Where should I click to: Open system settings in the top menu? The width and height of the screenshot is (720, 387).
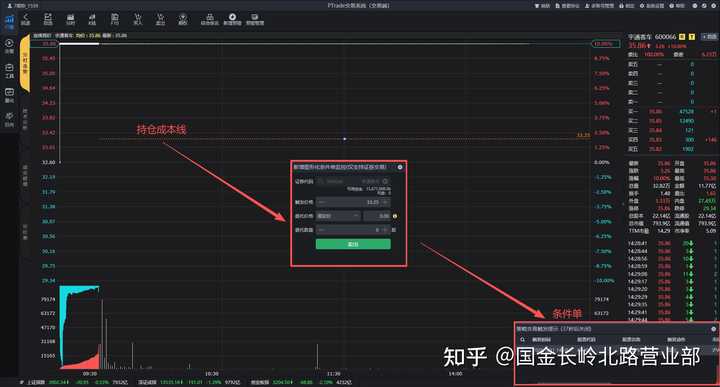coord(652,6)
